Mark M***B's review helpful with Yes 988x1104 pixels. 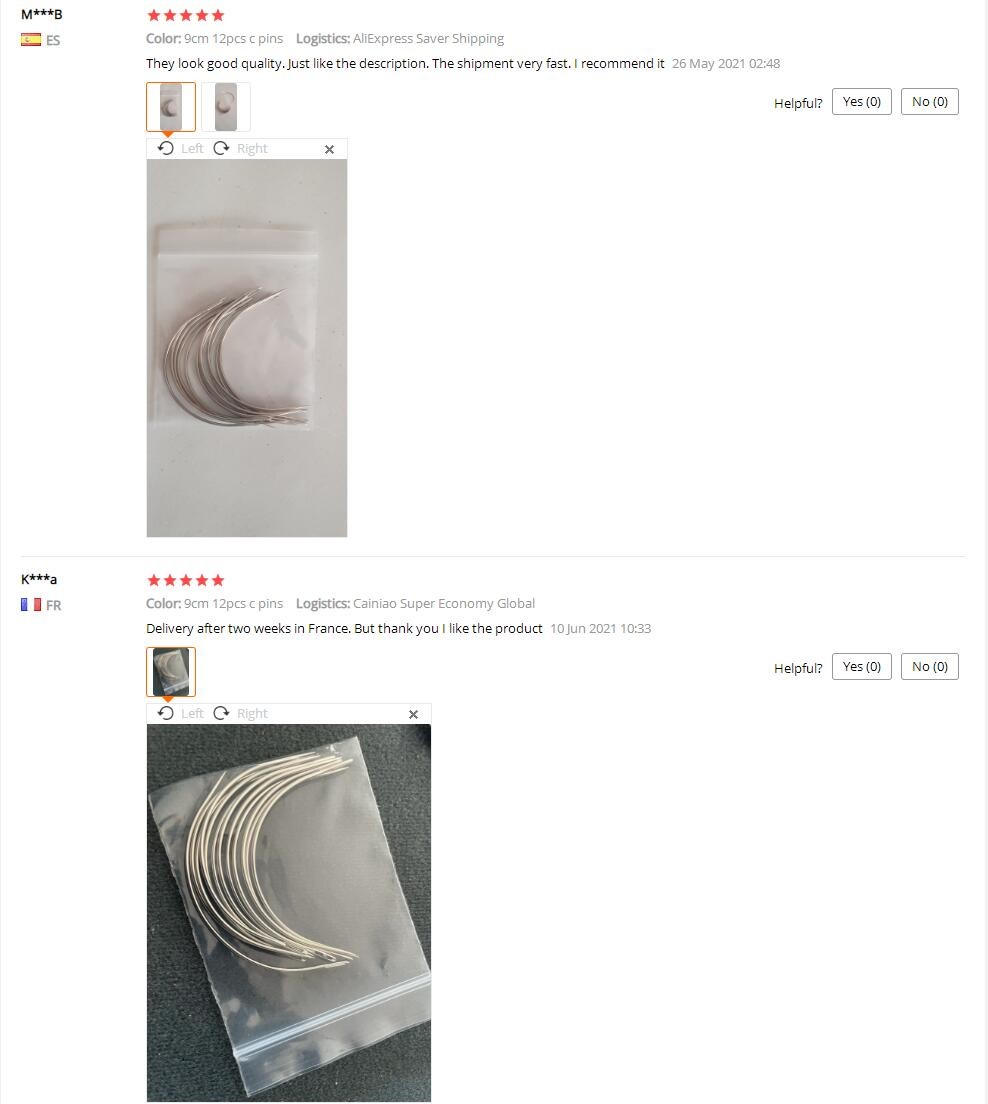coord(862,101)
